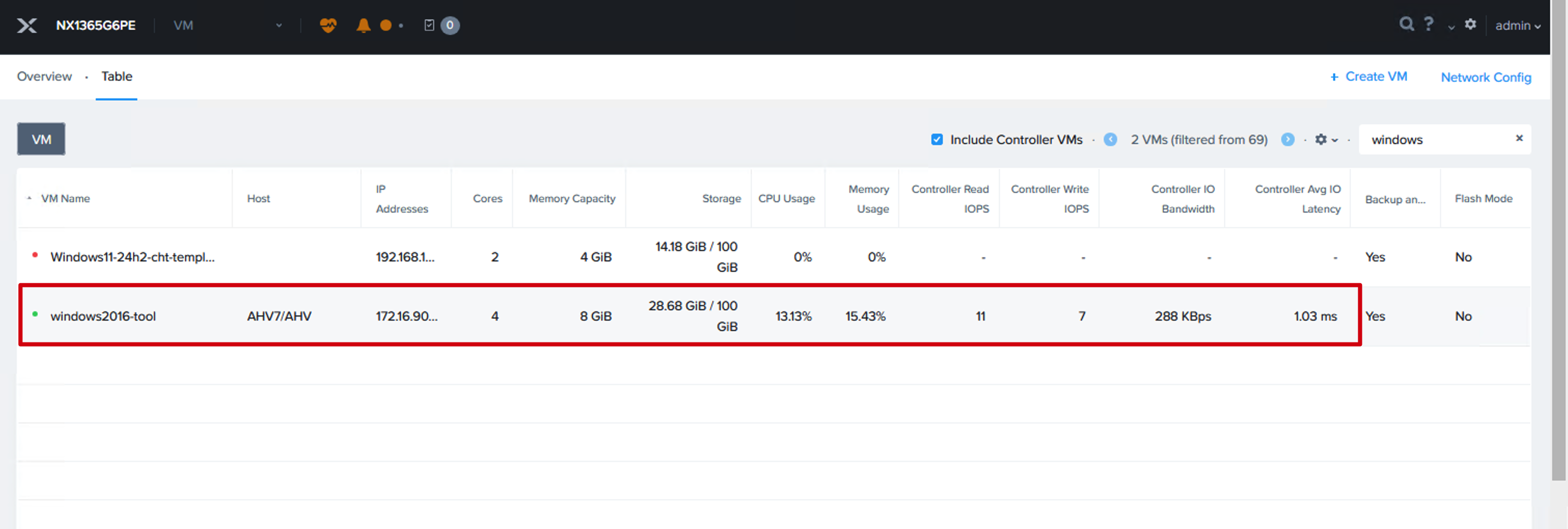Open the table settings gear dropdown
Viewport: 1568px width, 529px height.
(1327, 140)
